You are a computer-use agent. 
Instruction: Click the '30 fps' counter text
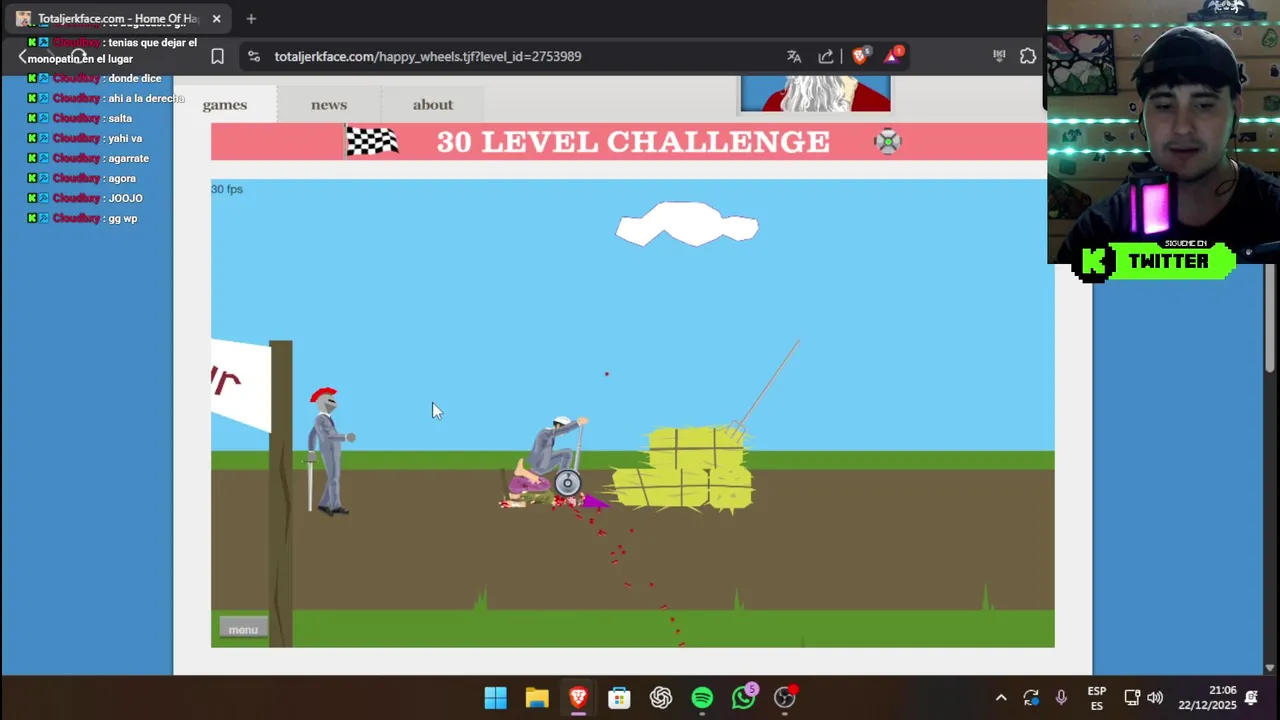[x=227, y=189]
